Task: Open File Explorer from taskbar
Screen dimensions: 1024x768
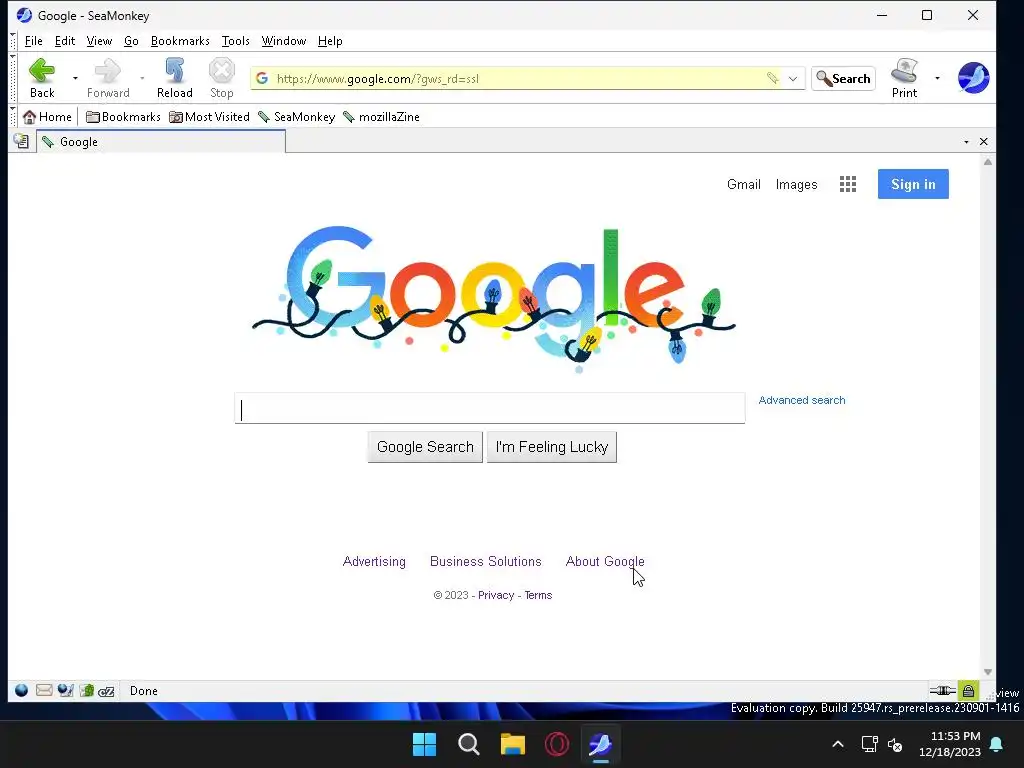Action: point(513,744)
